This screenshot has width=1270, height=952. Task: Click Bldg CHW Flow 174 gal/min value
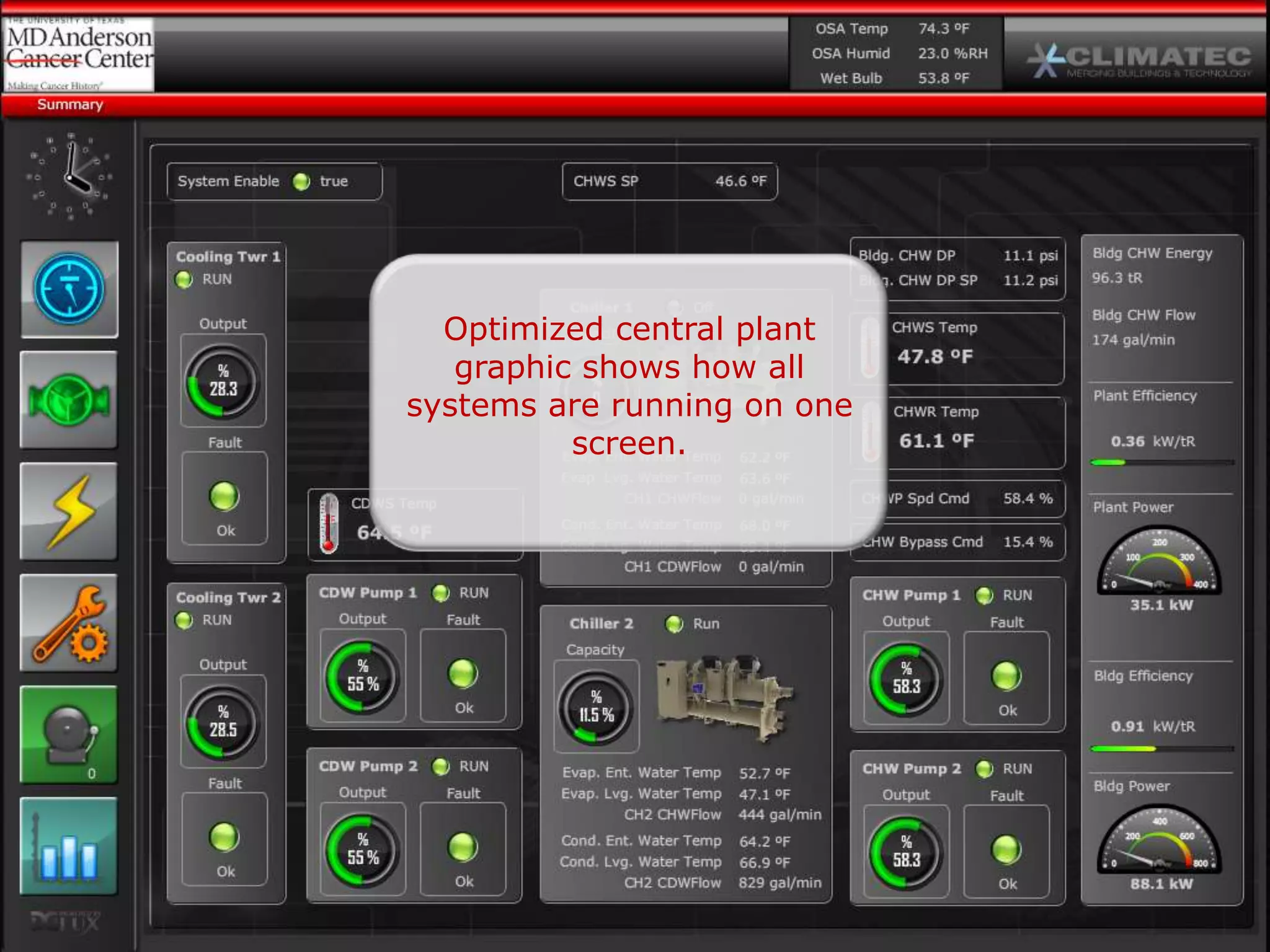[x=1133, y=340]
